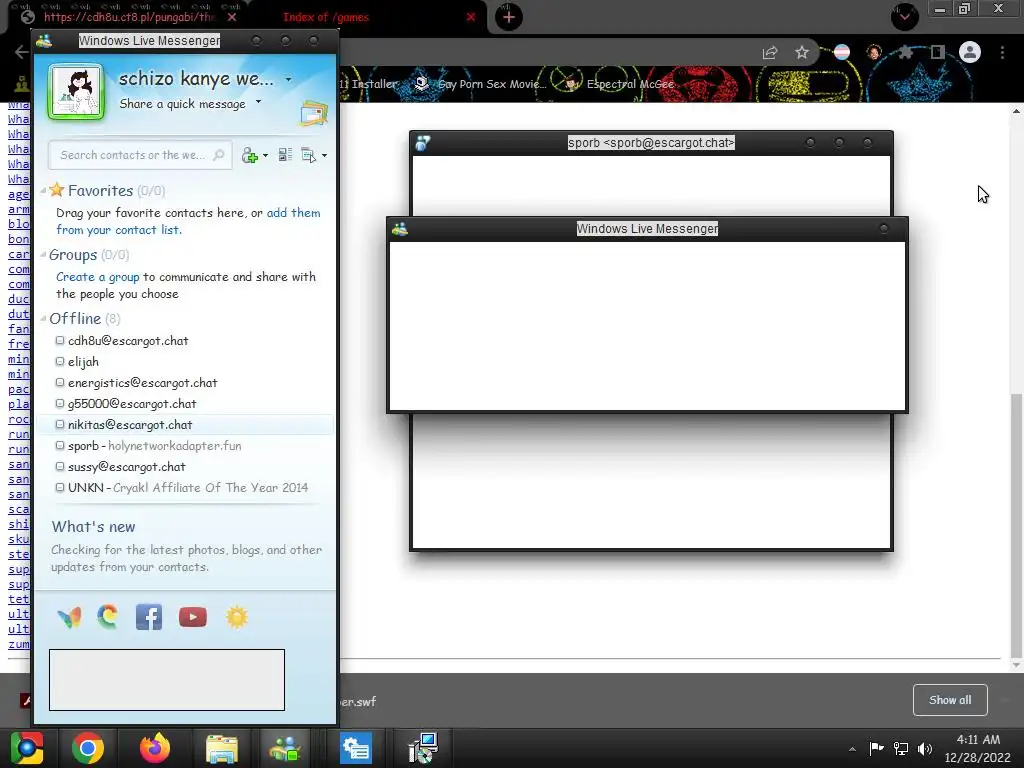This screenshot has height=768, width=1024.
Task: Click Messenger taskbar icon
Action: click(285, 748)
